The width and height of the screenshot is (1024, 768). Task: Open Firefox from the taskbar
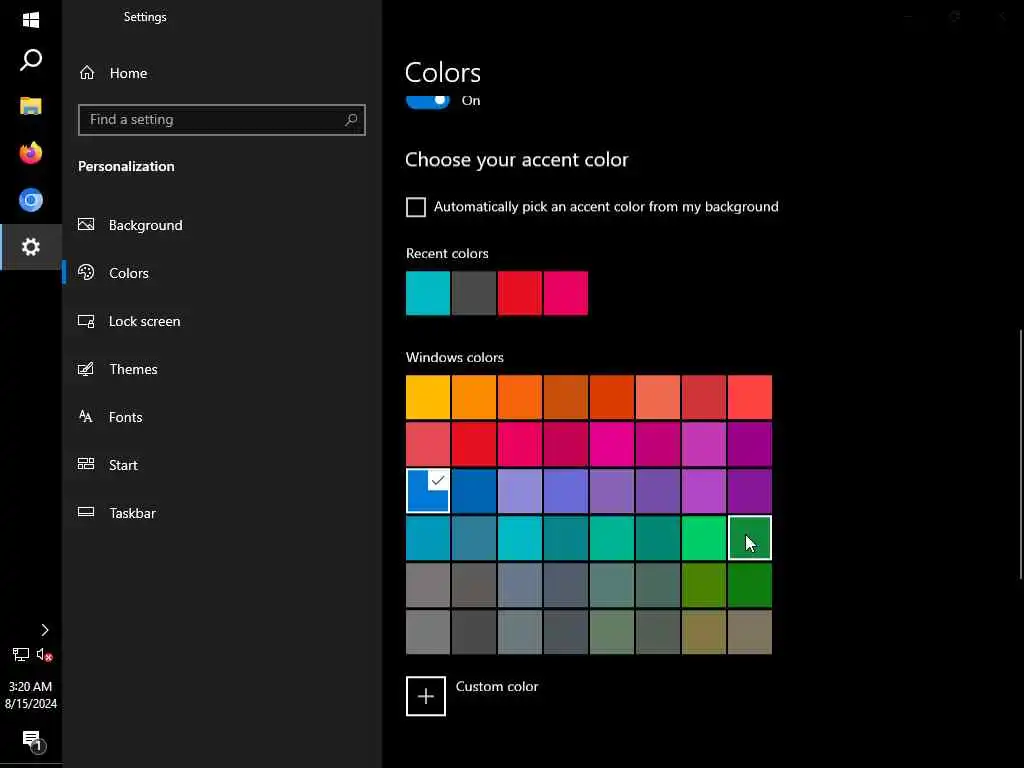pos(31,153)
